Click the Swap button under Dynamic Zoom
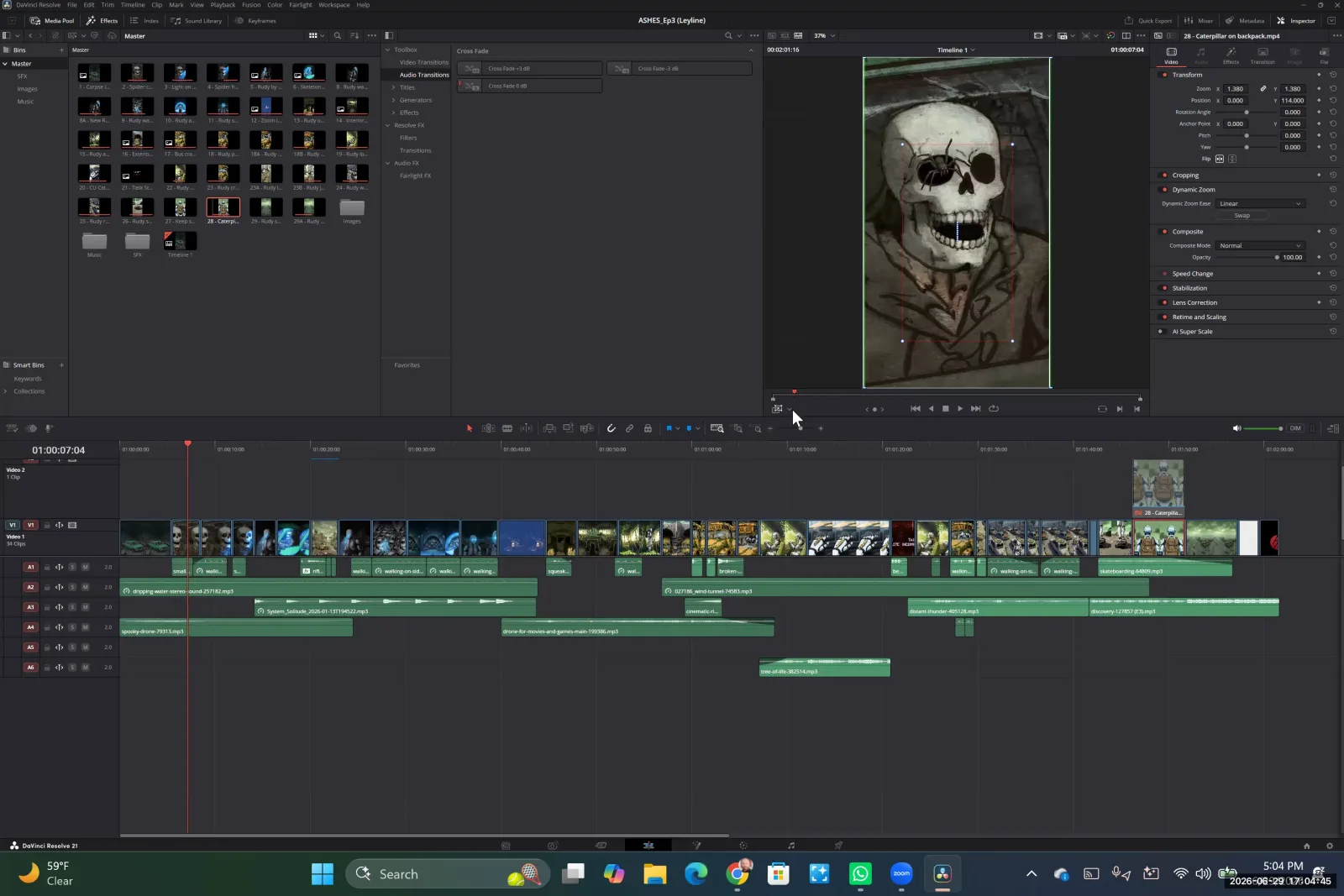 1242,216
